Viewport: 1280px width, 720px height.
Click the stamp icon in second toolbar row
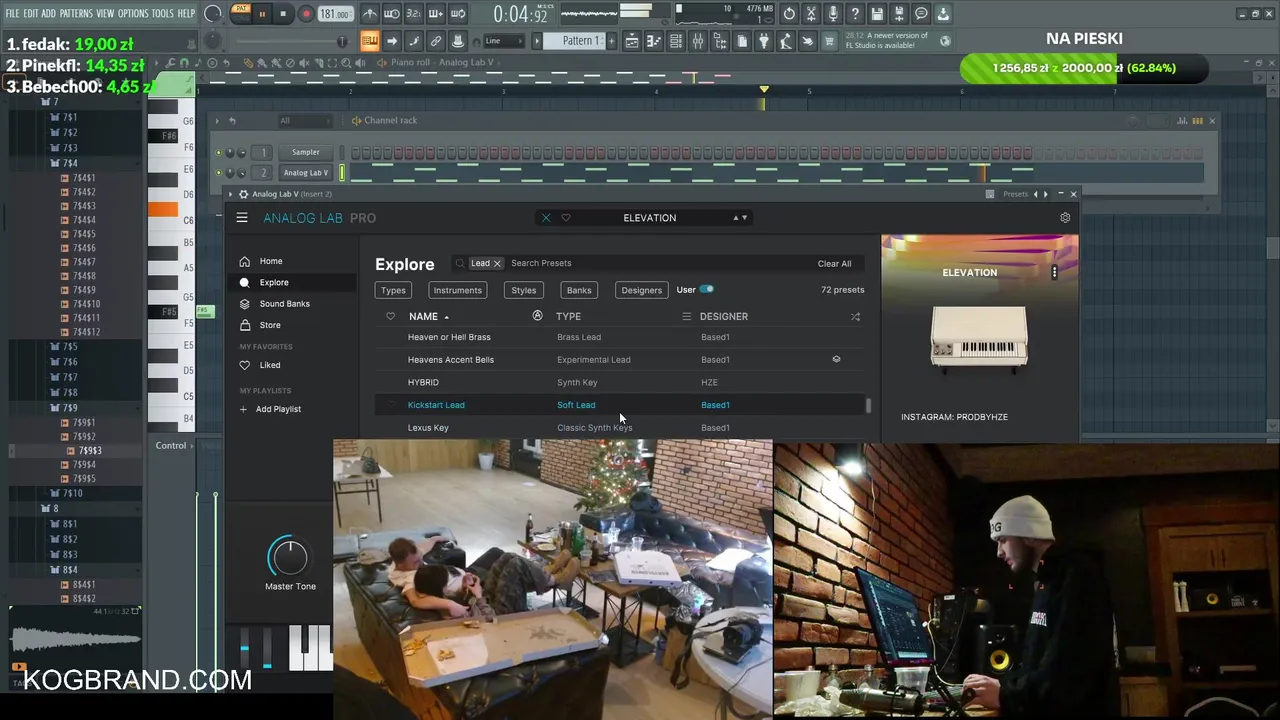click(x=458, y=41)
